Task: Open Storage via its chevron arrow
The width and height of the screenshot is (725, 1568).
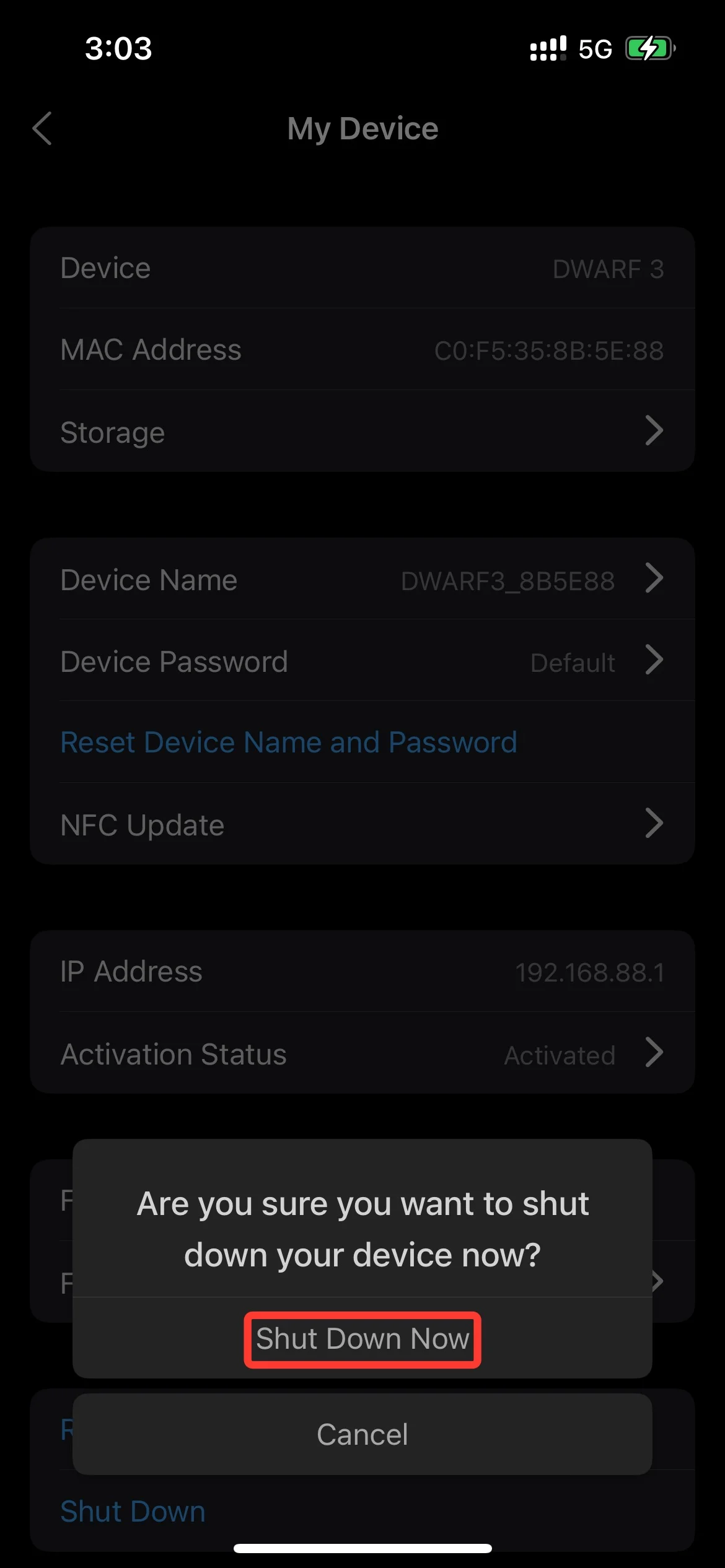Action: pyautogui.click(x=654, y=431)
